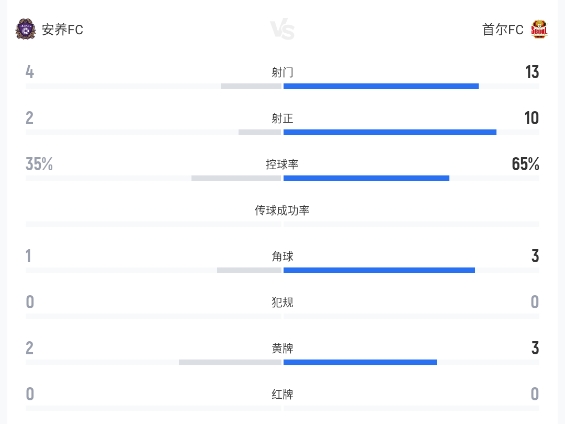Viewport: 565px width, 424px height.
Task: Click the 13 shots value for 首尔FC
Action: (x=532, y=72)
